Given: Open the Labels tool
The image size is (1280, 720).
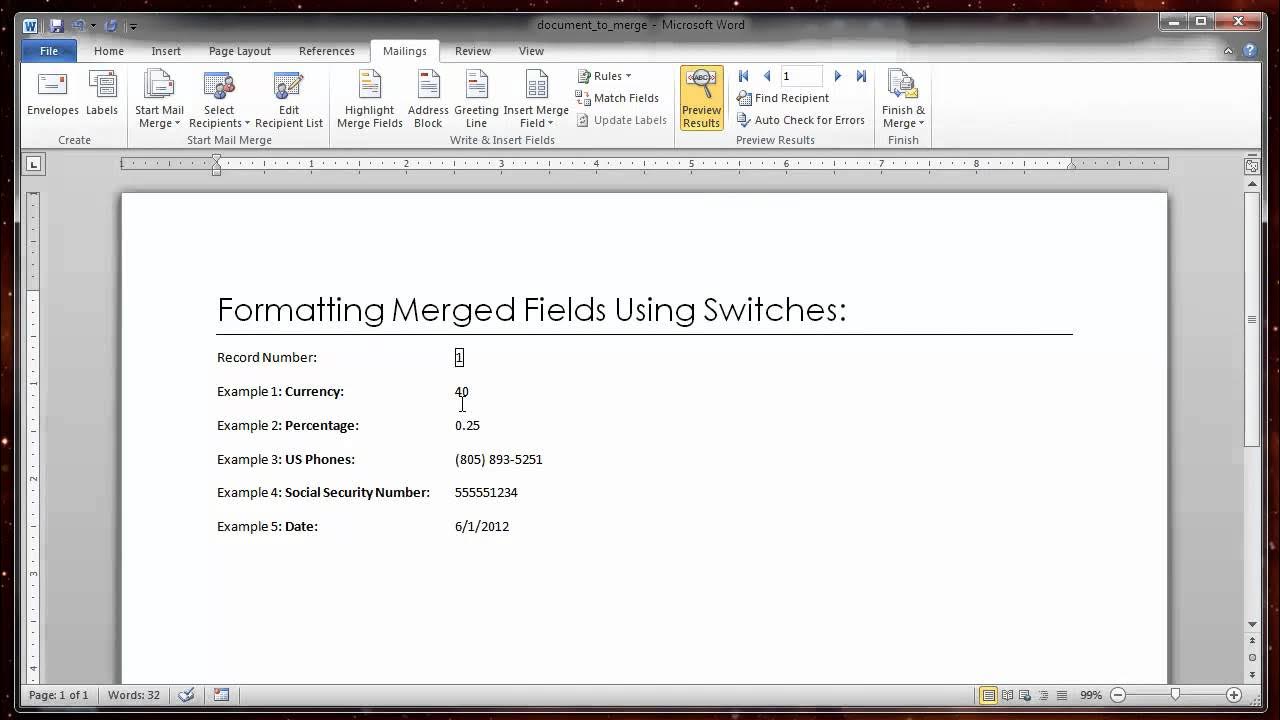Looking at the screenshot, I should (x=102, y=95).
